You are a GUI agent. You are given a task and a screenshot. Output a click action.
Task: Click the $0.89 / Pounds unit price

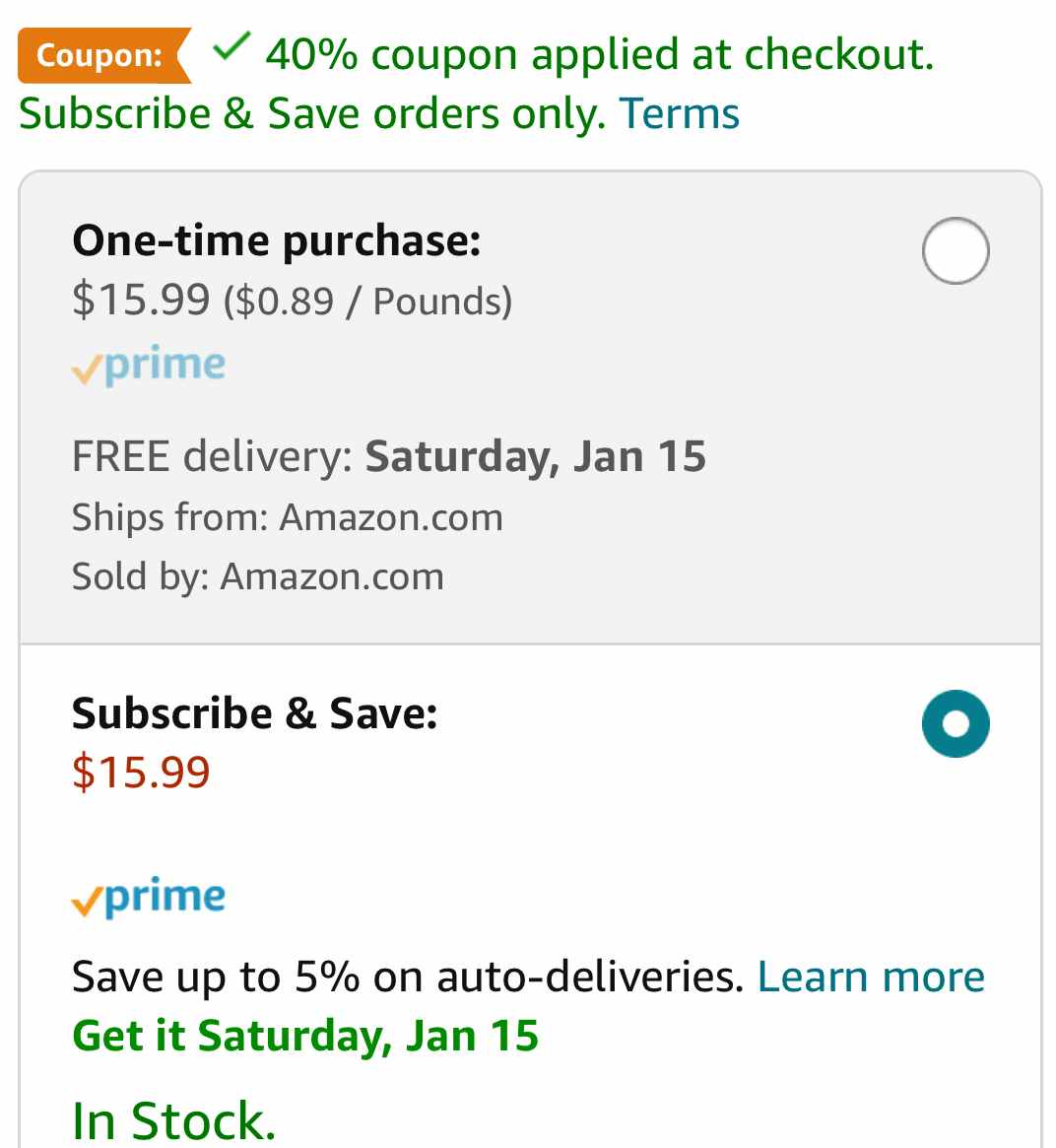click(x=368, y=301)
